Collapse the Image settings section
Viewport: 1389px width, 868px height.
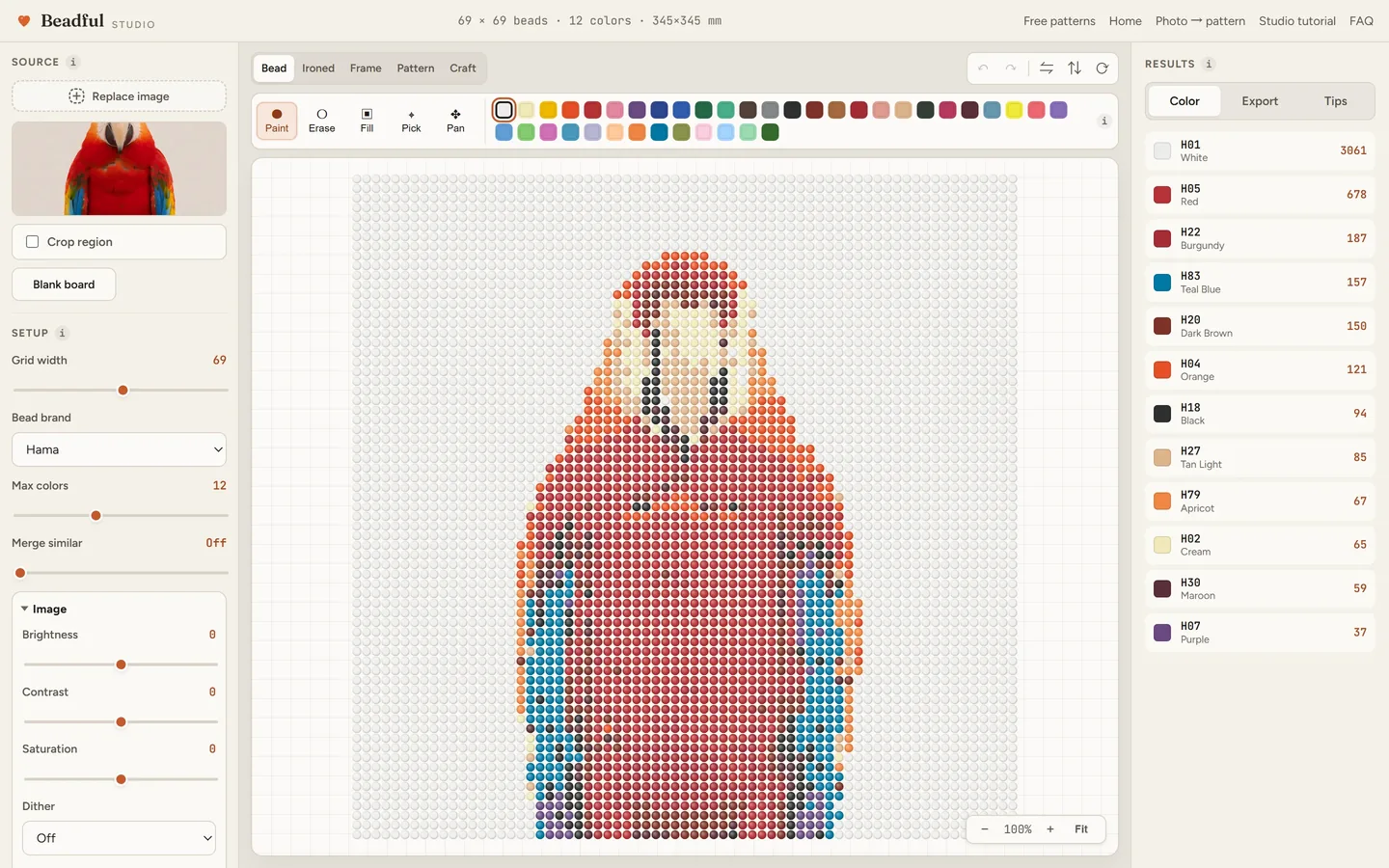click(x=44, y=610)
